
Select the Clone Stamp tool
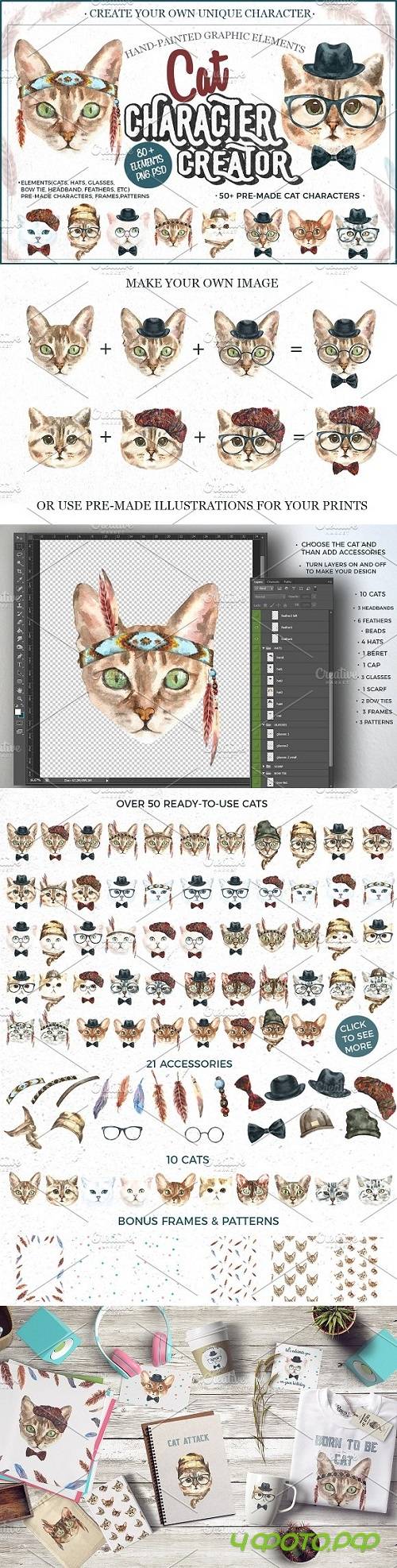tap(19, 605)
